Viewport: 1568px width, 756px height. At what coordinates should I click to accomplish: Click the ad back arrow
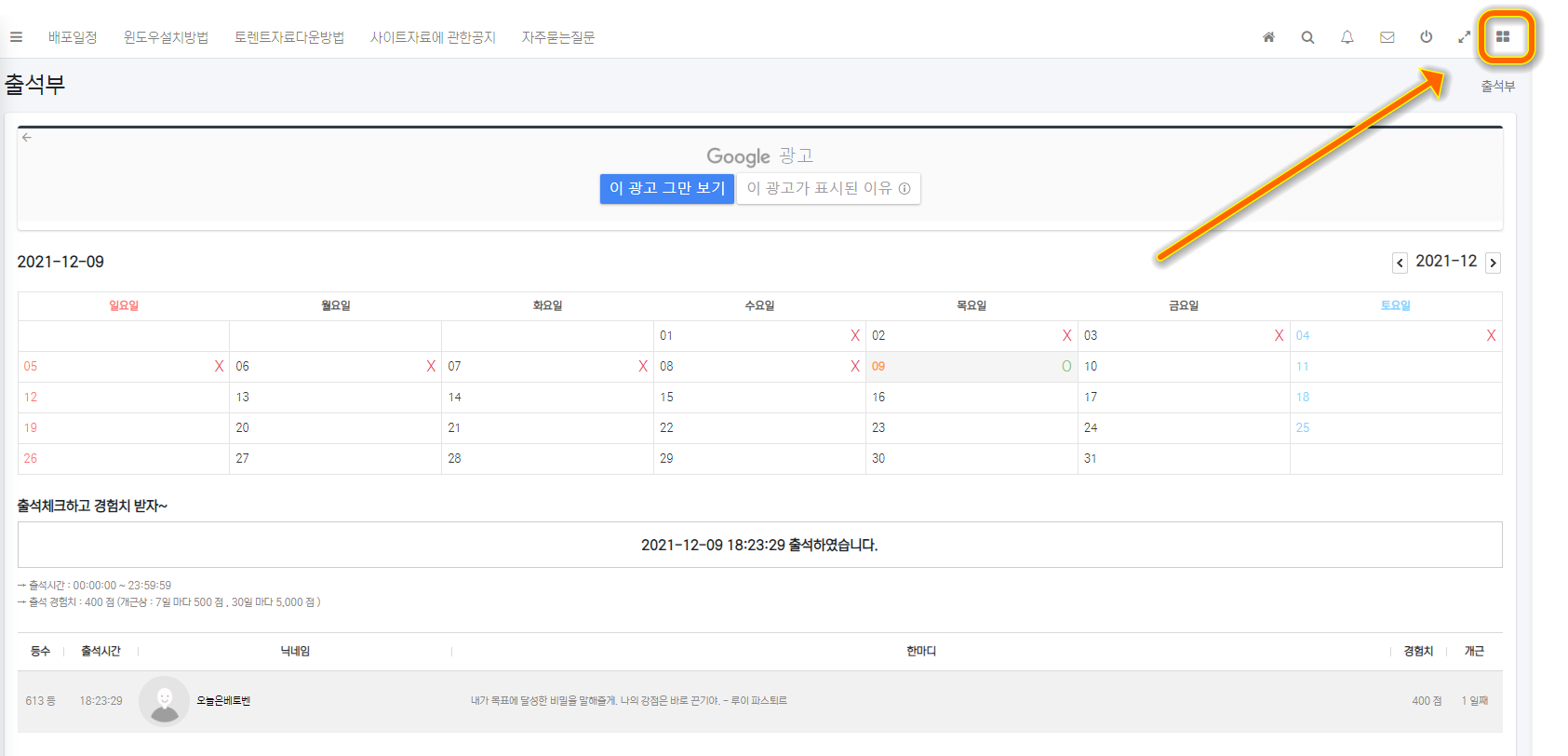click(x=27, y=137)
